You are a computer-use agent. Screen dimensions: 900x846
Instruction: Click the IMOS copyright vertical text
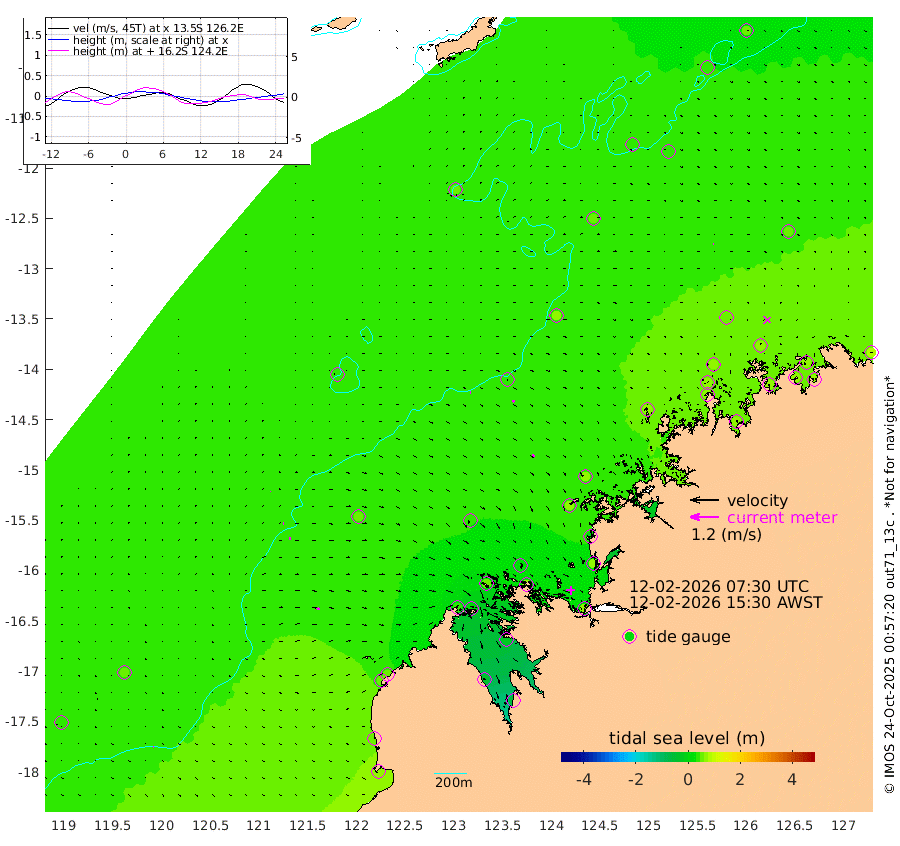click(889, 584)
